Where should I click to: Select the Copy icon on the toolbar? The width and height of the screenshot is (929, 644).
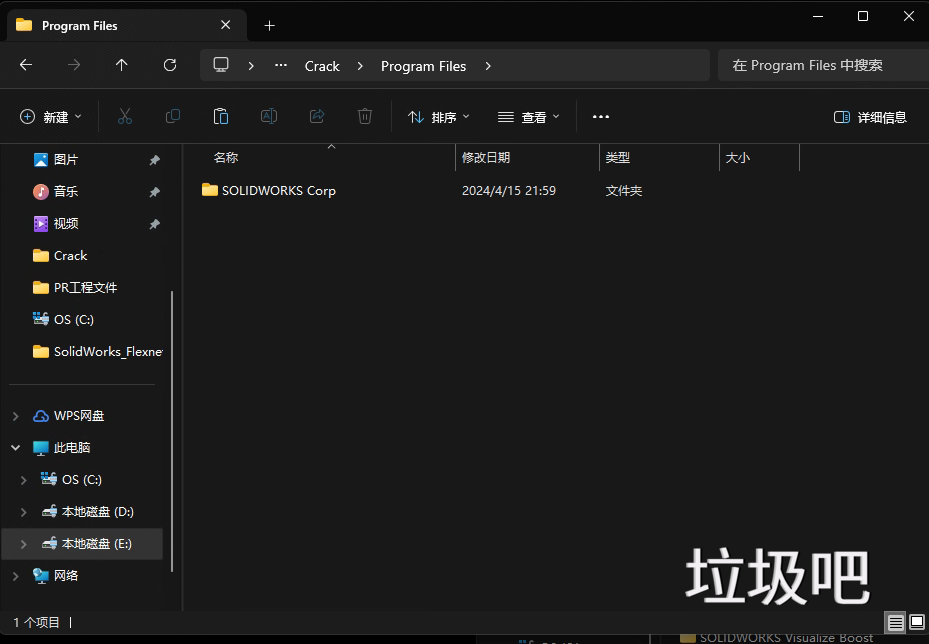pos(172,116)
